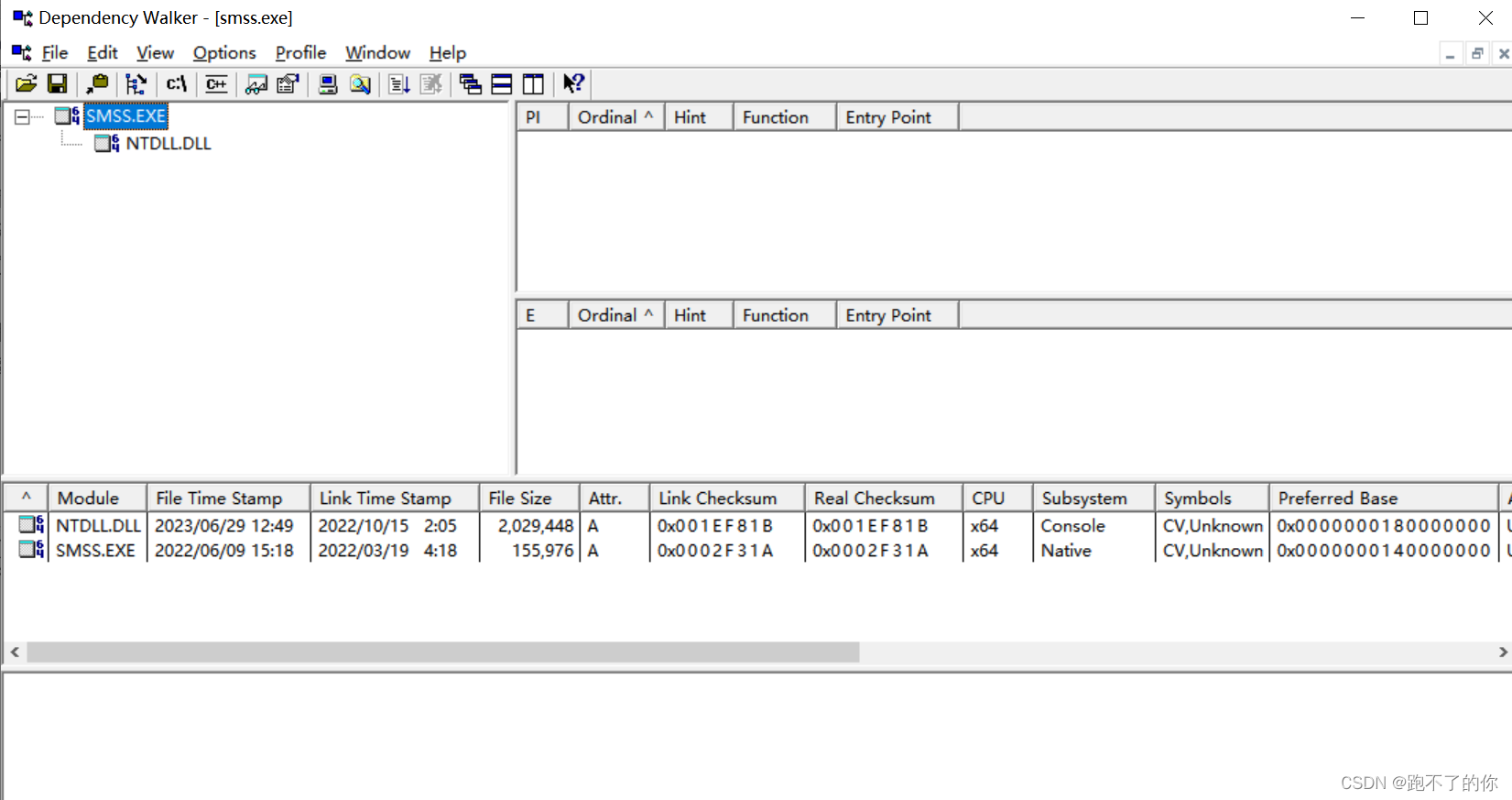This screenshot has height=800, width=1512.
Task: Open the Profile menu
Action: click(x=300, y=52)
